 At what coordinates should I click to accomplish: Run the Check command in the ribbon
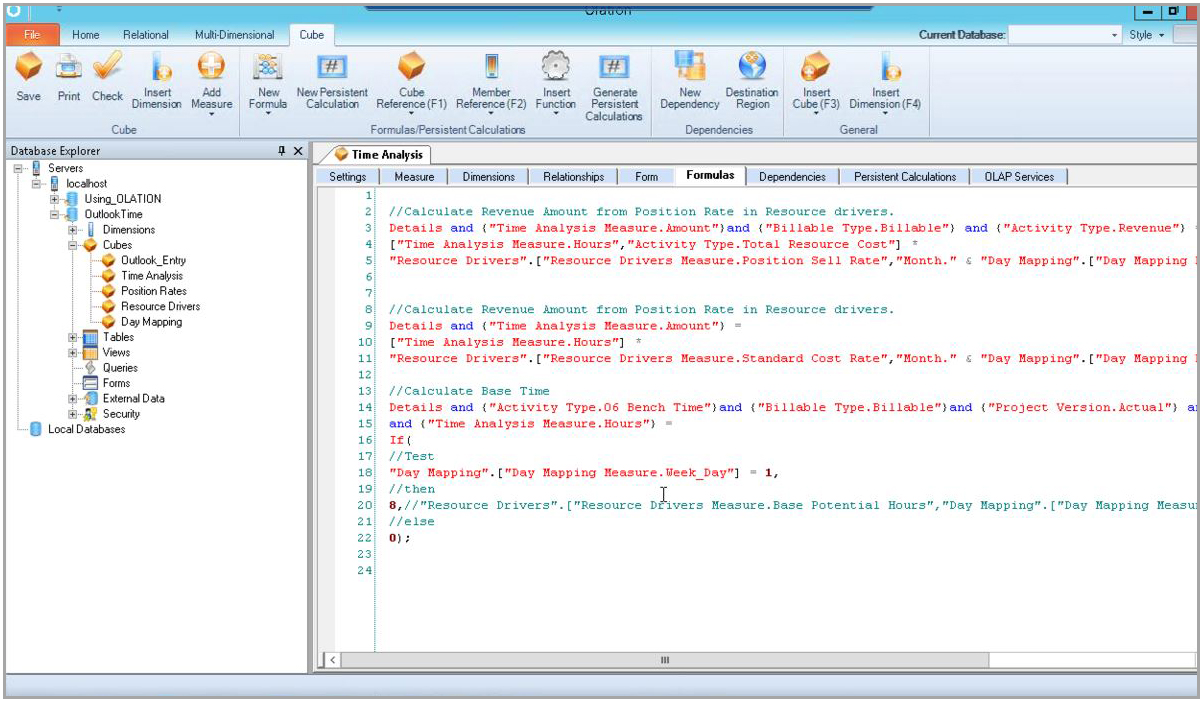click(x=107, y=68)
